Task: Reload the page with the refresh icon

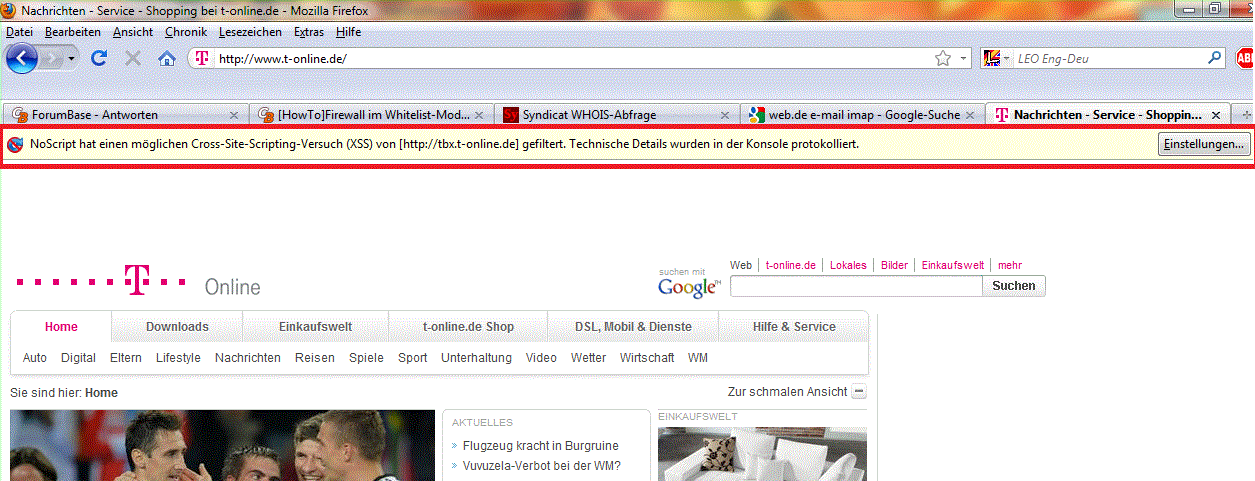Action: [x=99, y=58]
